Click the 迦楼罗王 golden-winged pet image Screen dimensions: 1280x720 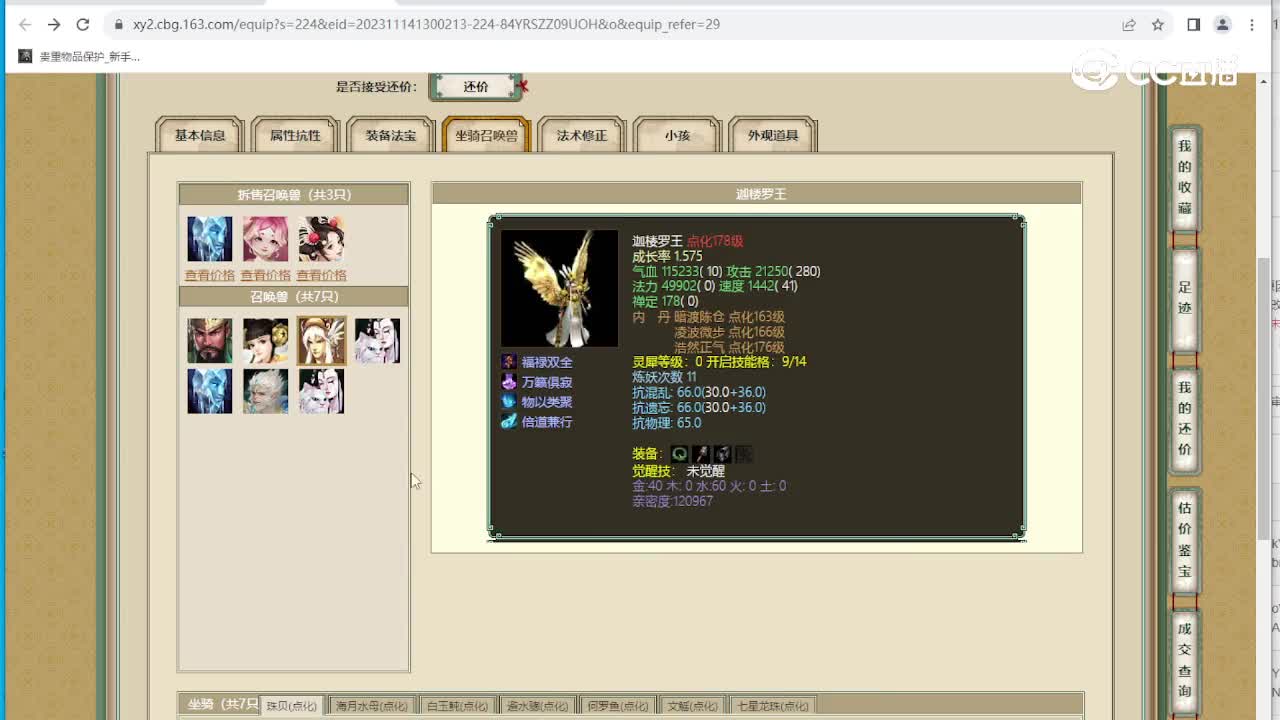click(x=559, y=288)
